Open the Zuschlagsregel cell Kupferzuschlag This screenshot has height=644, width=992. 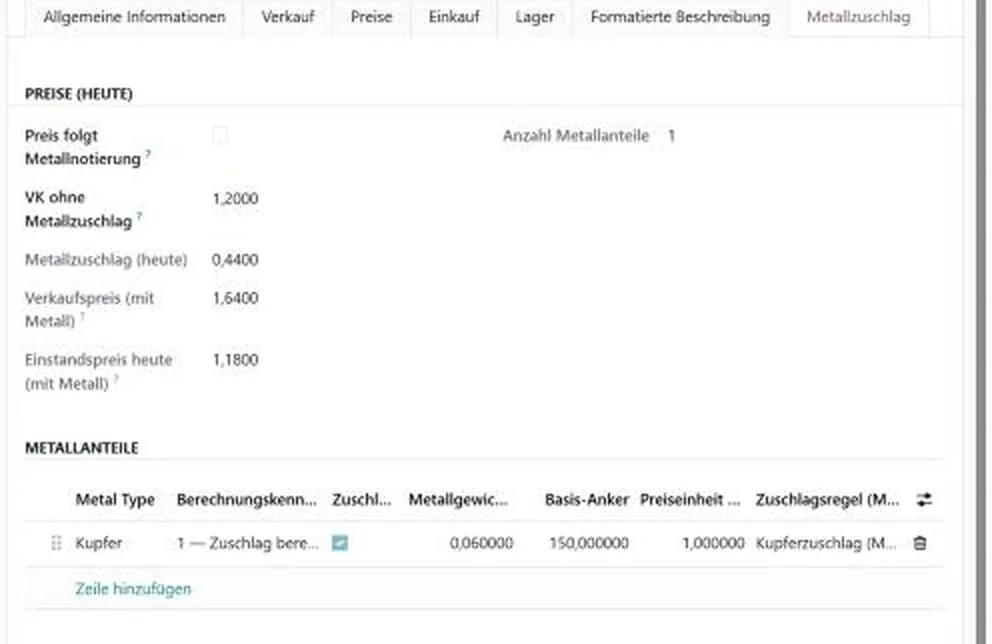pos(826,543)
